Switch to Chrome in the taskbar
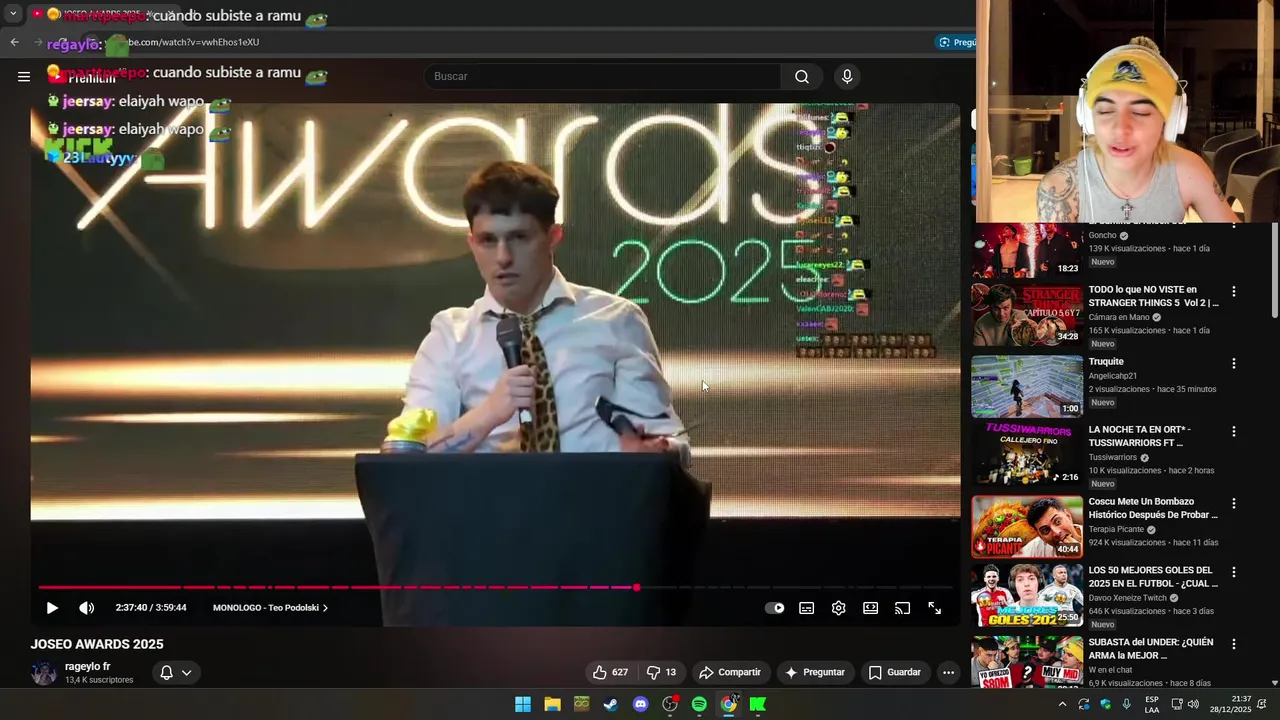Image resolution: width=1280 pixels, height=720 pixels. 729,705
